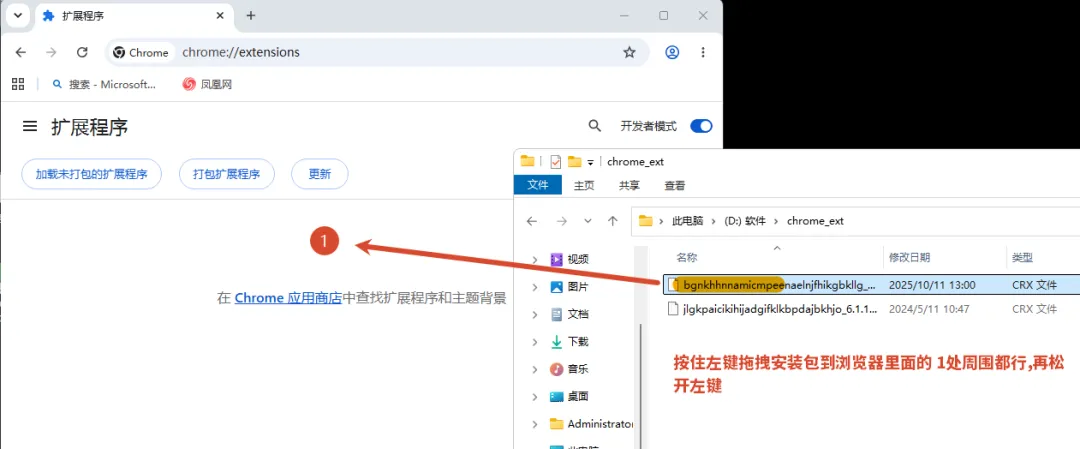The image size is (1080, 449).
Task: Click the Chrome site info chip
Action: click(141, 52)
